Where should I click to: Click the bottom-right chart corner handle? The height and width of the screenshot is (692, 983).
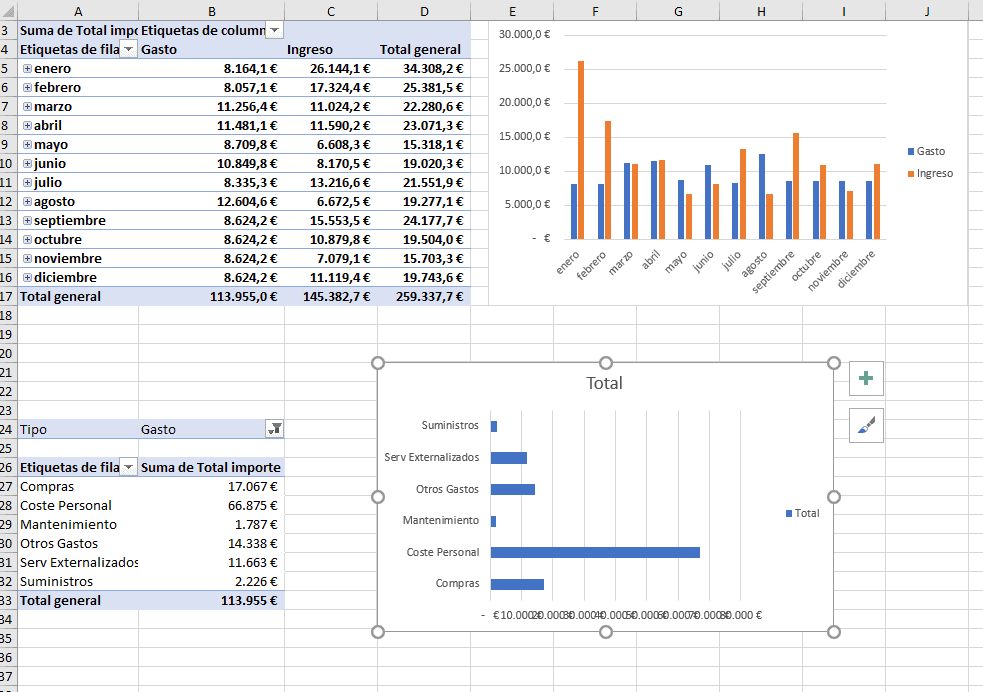[833, 632]
